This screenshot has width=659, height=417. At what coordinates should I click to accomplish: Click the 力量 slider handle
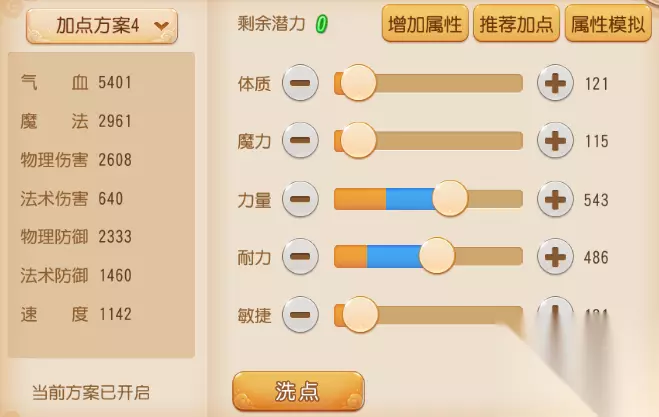click(x=450, y=199)
